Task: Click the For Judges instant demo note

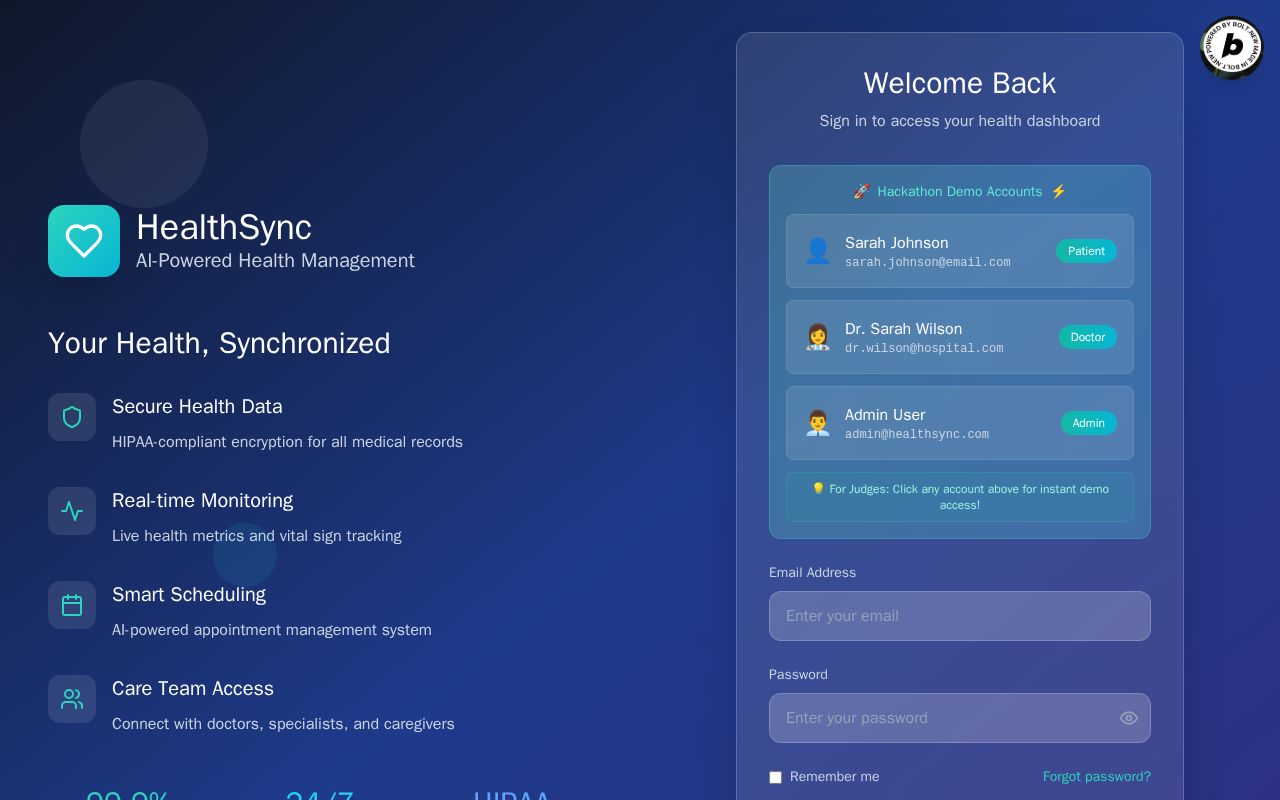Action: (960, 497)
